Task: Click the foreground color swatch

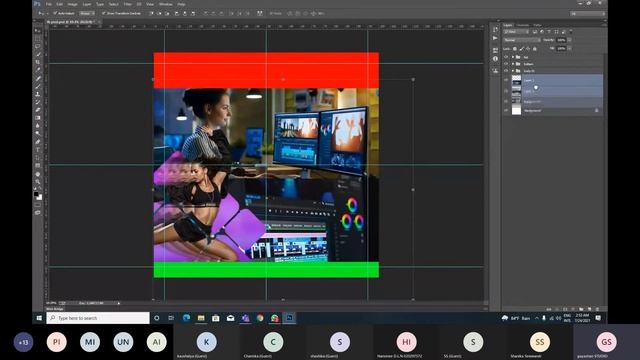Action: coord(36,194)
